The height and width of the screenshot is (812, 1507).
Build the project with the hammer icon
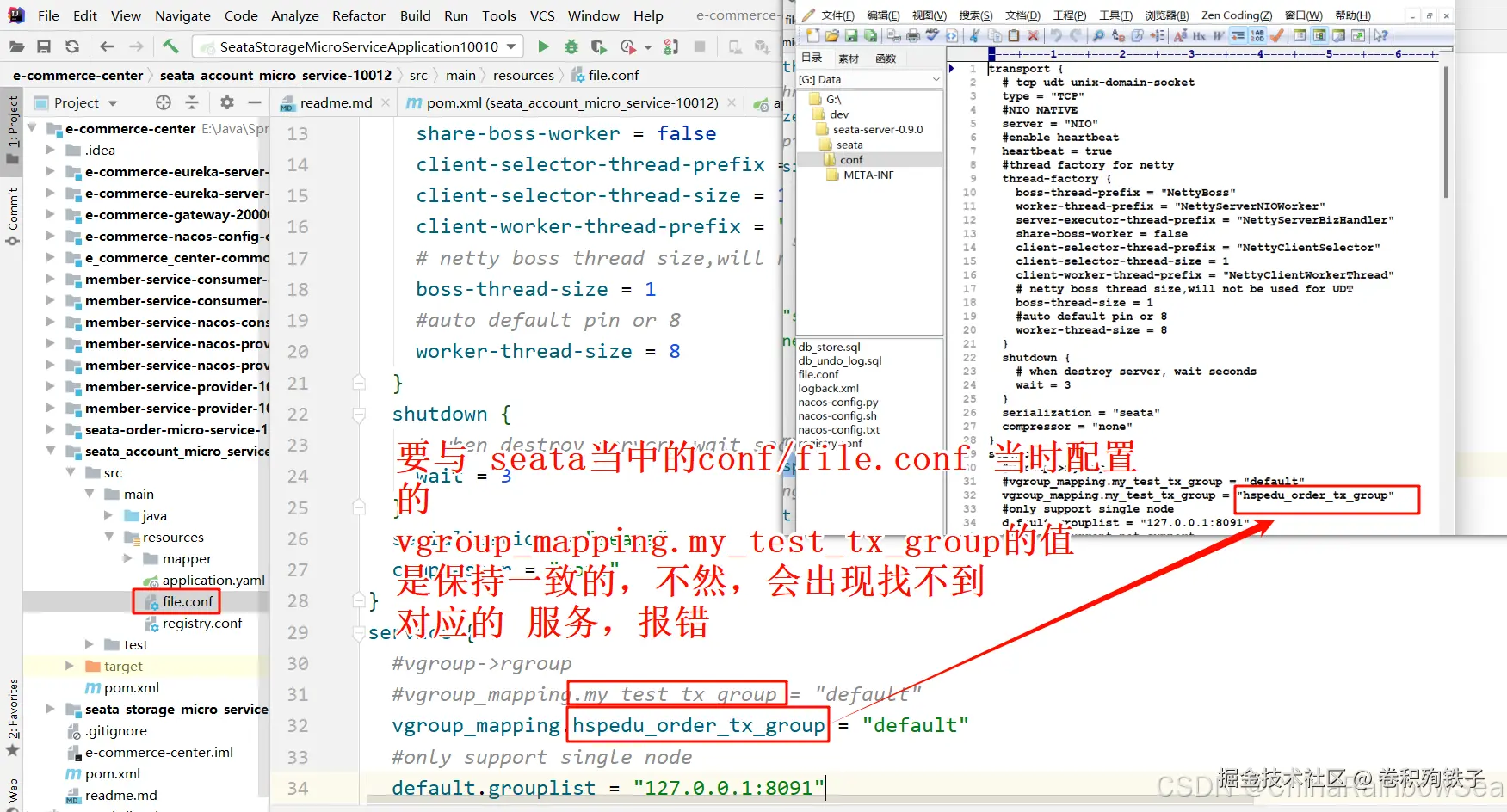pyautogui.click(x=170, y=46)
